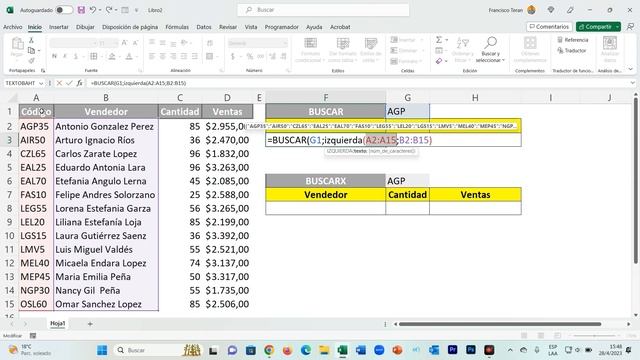
Task: Switch to the Datos tab
Action: (x=204, y=27)
